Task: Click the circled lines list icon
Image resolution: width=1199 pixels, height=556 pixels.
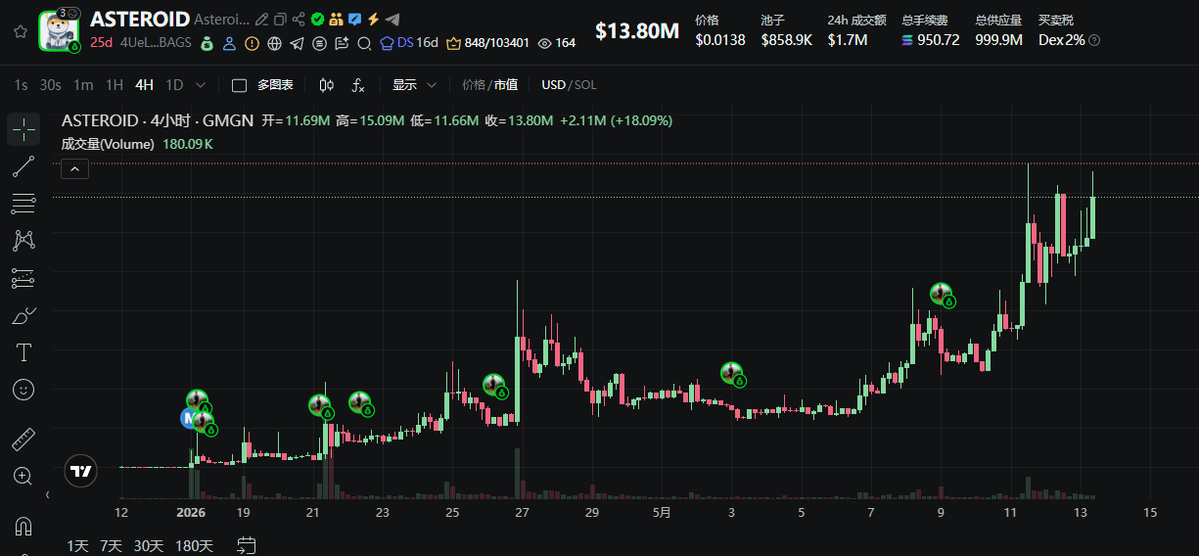Action: [x=320, y=44]
